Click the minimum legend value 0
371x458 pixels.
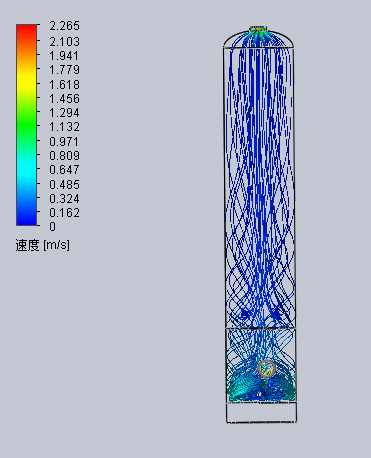pyautogui.click(x=52, y=227)
